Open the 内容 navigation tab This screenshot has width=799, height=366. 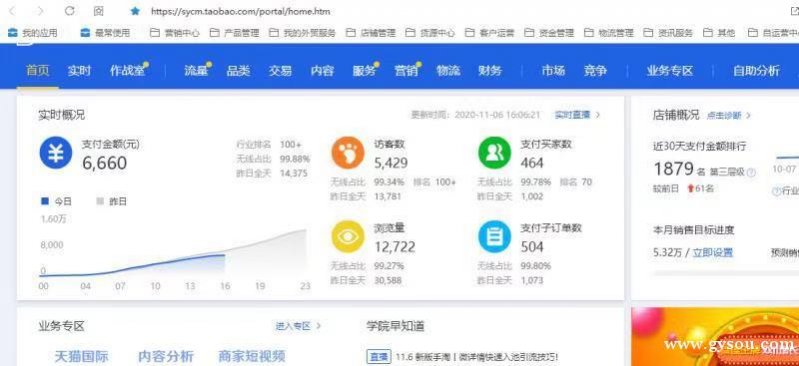click(322, 71)
